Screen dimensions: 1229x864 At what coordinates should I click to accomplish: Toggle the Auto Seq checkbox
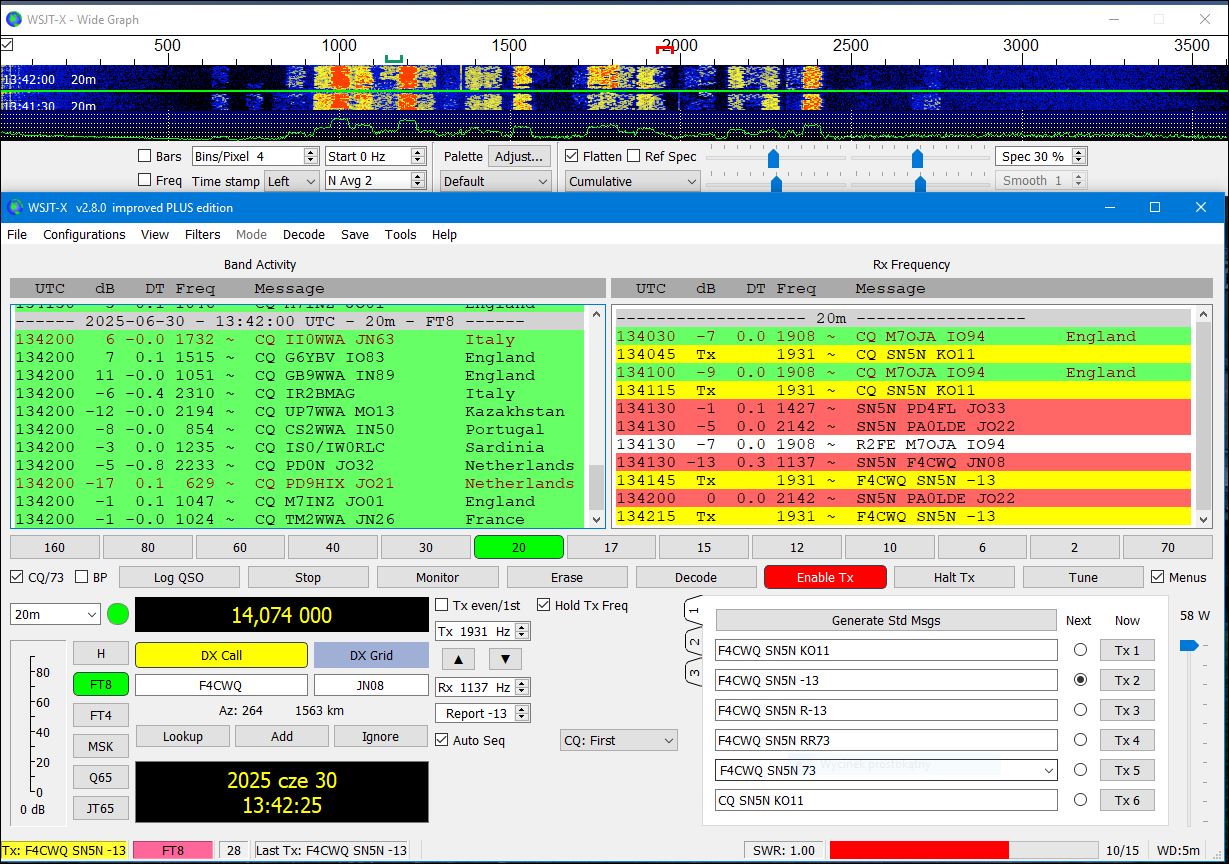442,740
